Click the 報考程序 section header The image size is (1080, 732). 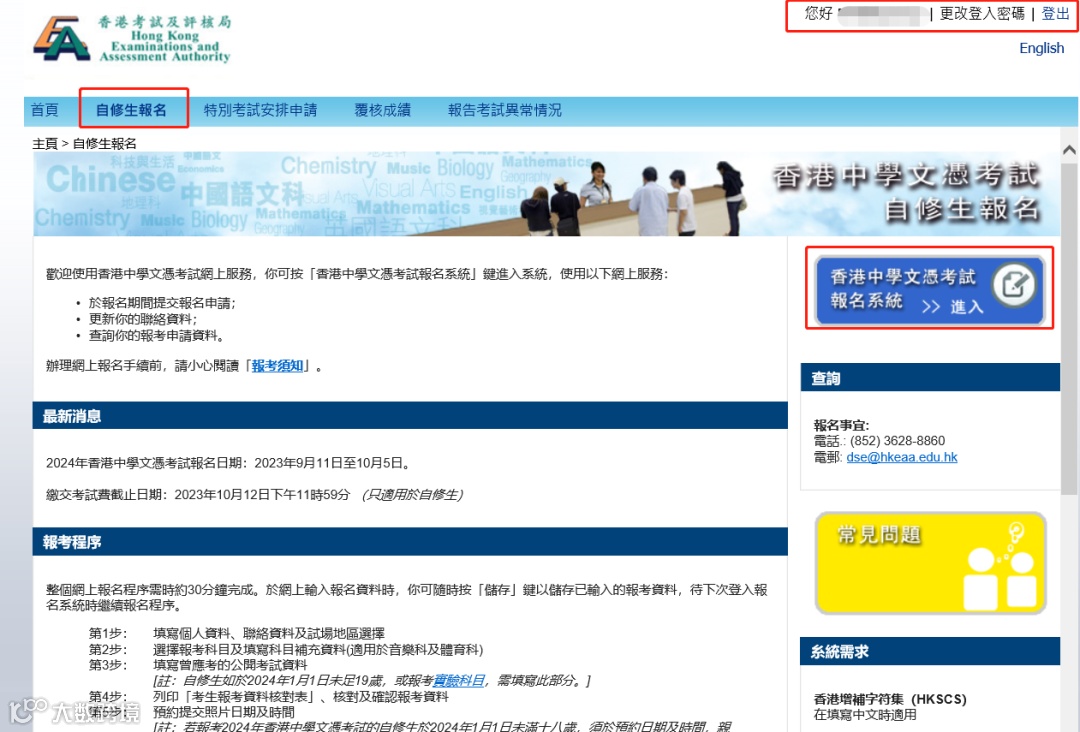(410, 542)
